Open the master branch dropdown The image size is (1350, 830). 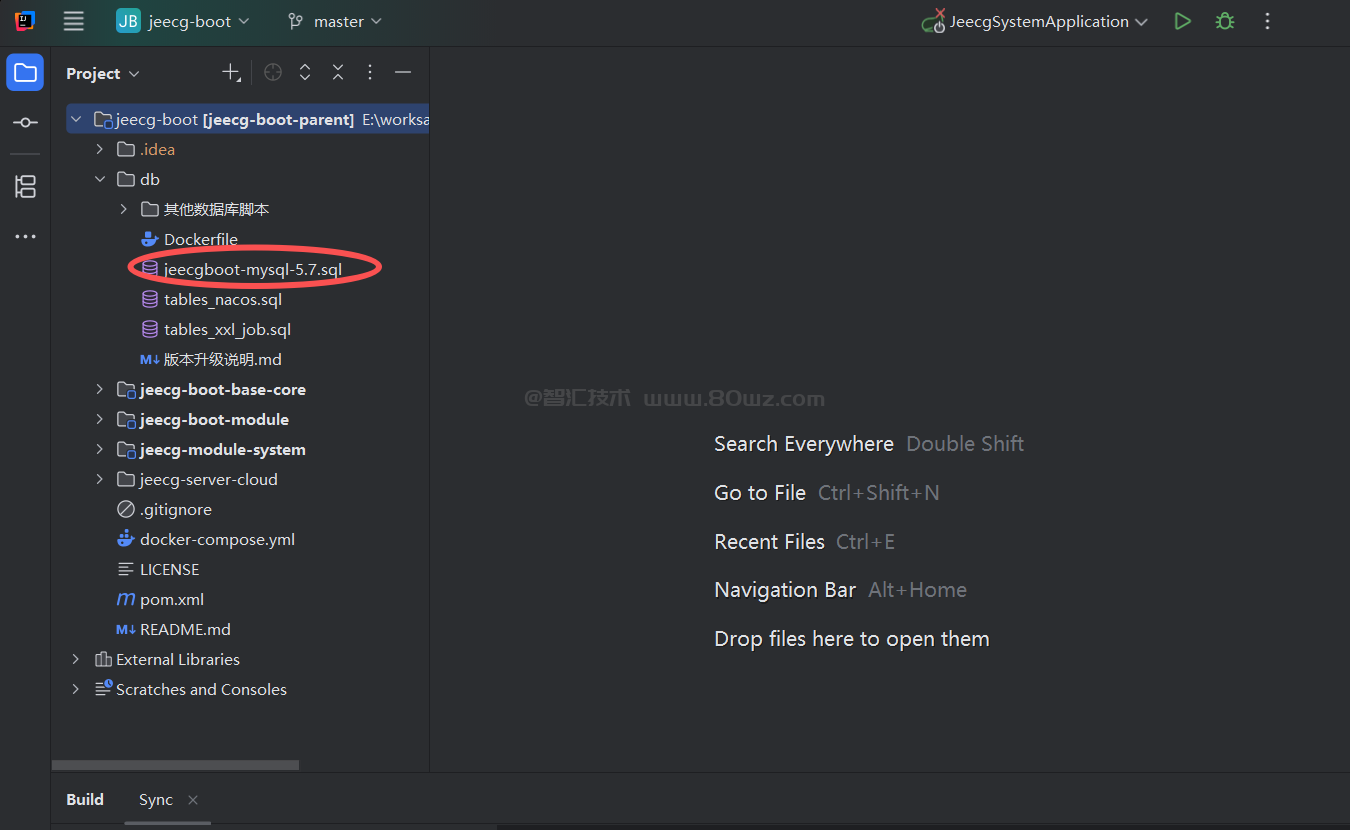point(335,21)
